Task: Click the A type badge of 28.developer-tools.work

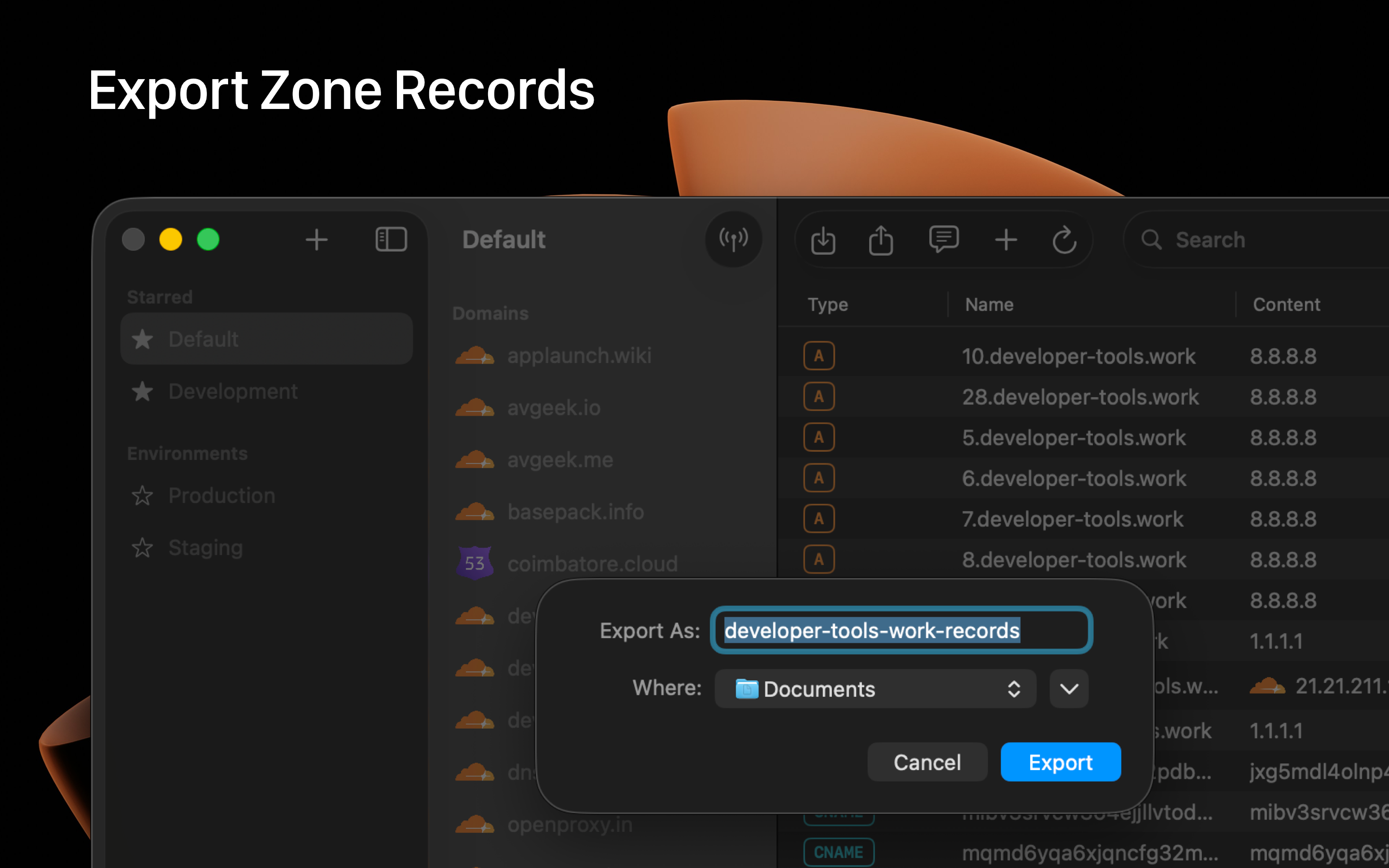Action: pyautogui.click(x=819, y=397)
